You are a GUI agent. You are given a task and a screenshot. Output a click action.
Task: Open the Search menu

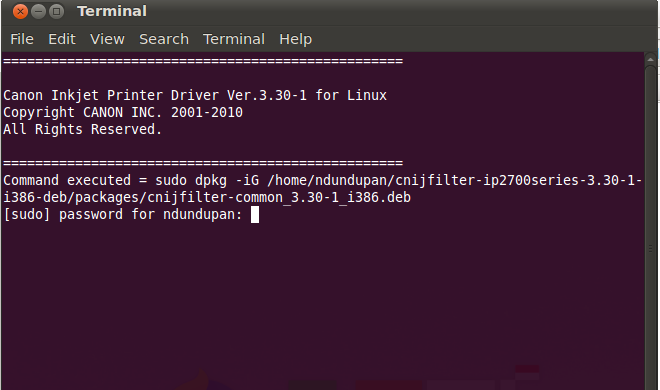pos(164,39)
